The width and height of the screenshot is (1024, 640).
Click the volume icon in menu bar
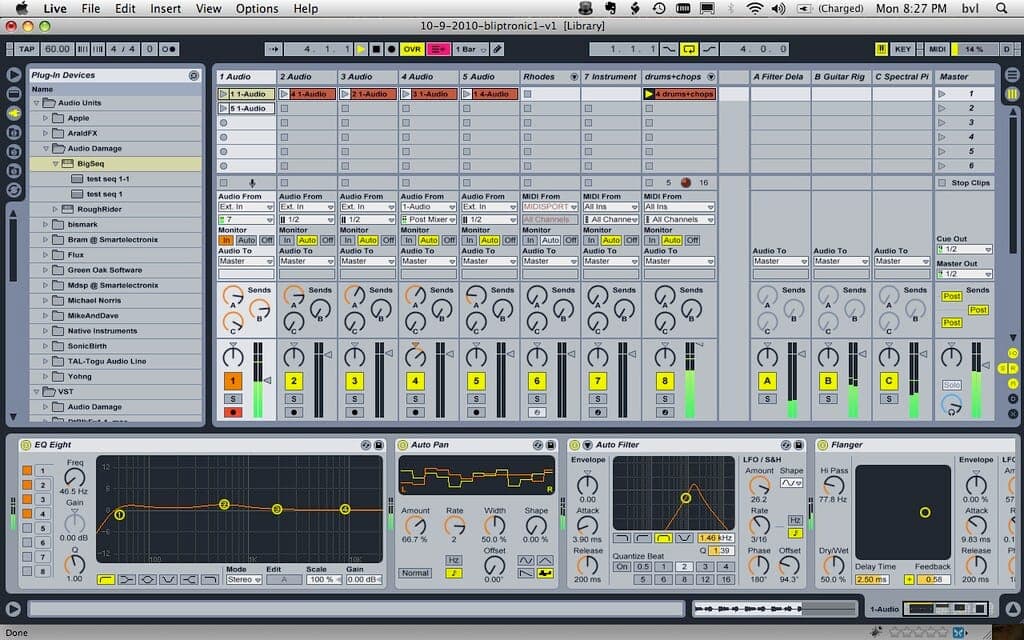778,8
